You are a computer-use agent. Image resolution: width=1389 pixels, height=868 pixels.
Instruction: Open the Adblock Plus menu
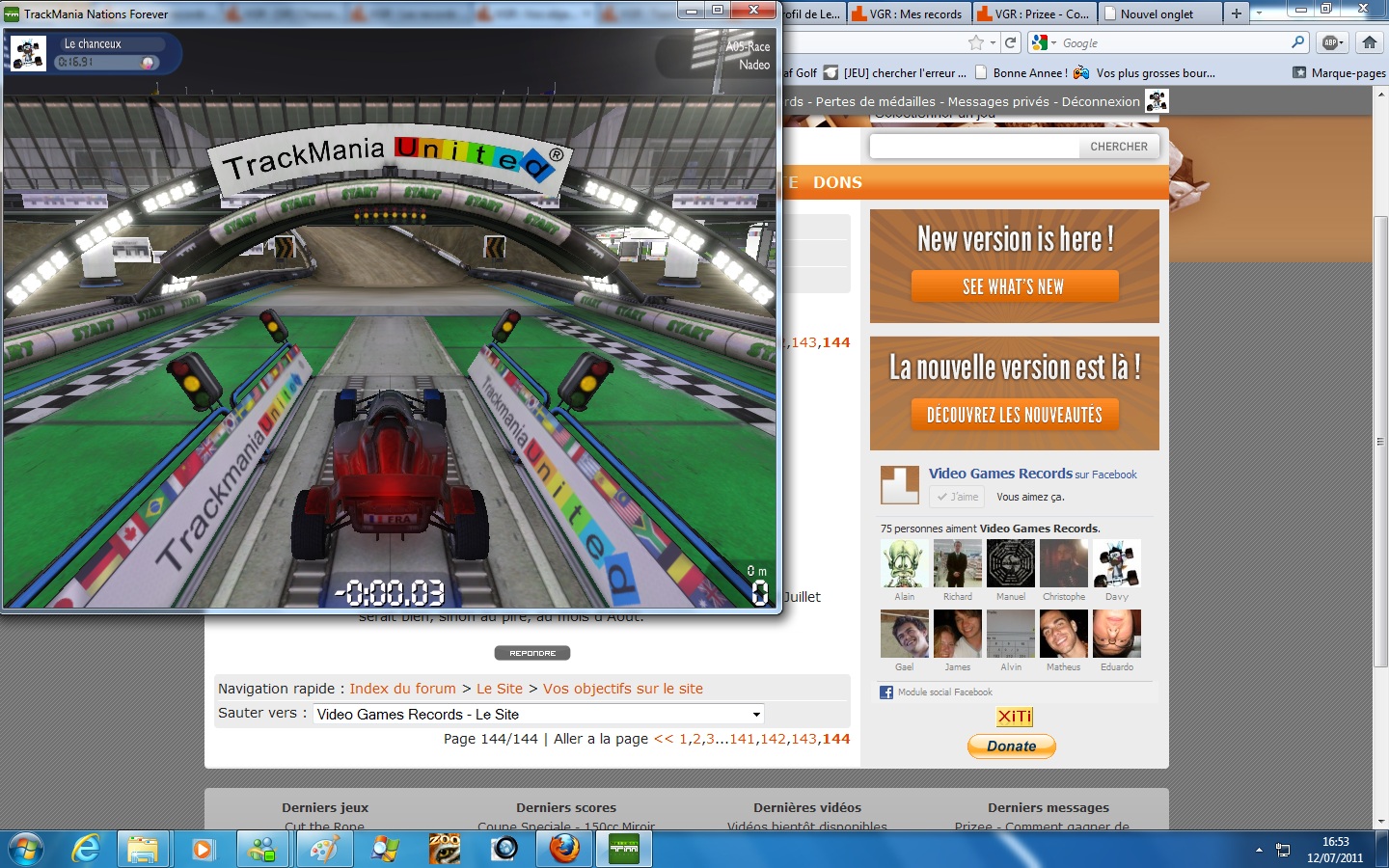1332,42
